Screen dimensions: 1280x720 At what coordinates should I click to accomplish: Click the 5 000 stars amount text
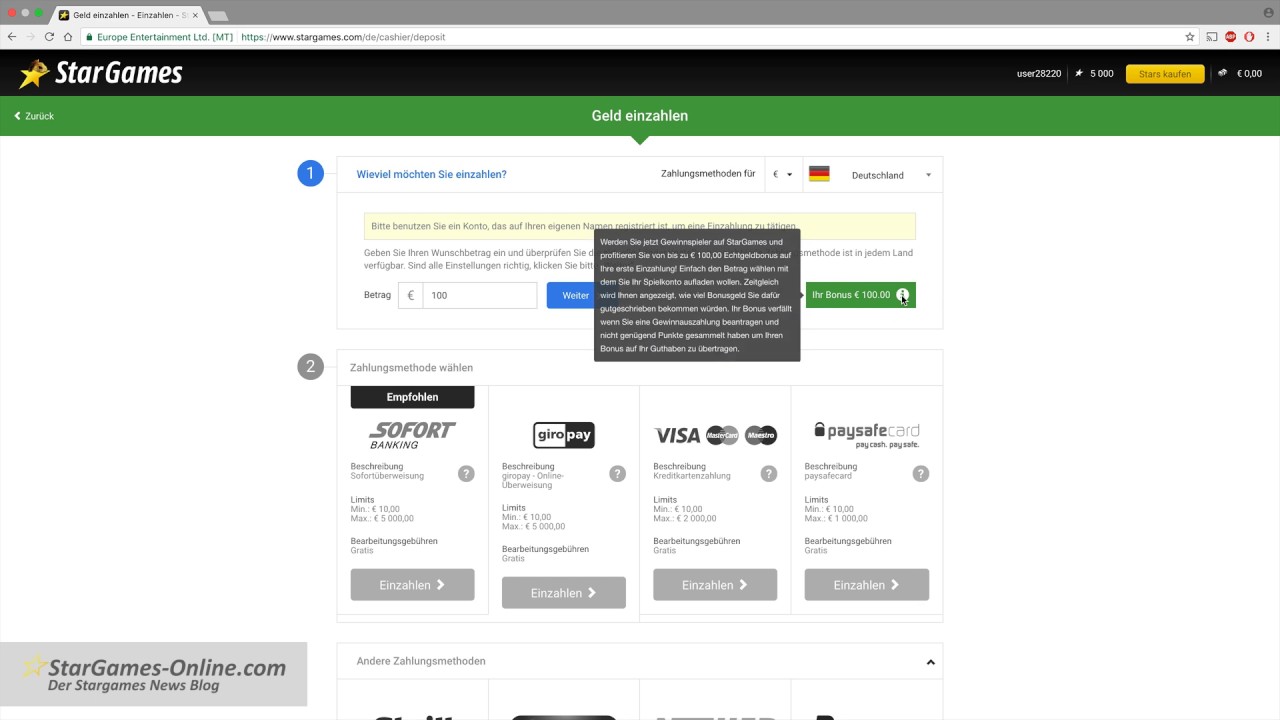[x=1102, y=74]
